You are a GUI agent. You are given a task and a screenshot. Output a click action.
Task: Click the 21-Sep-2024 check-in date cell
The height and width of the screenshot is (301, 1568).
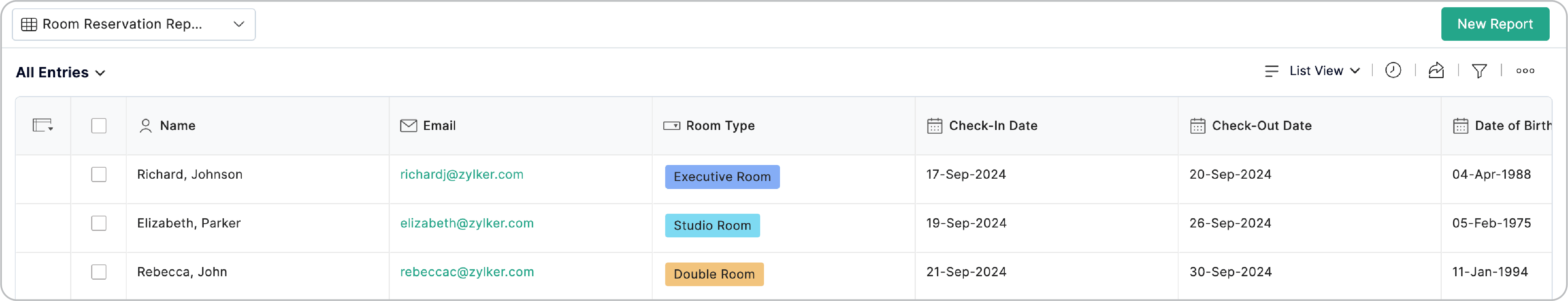point(966,272)
